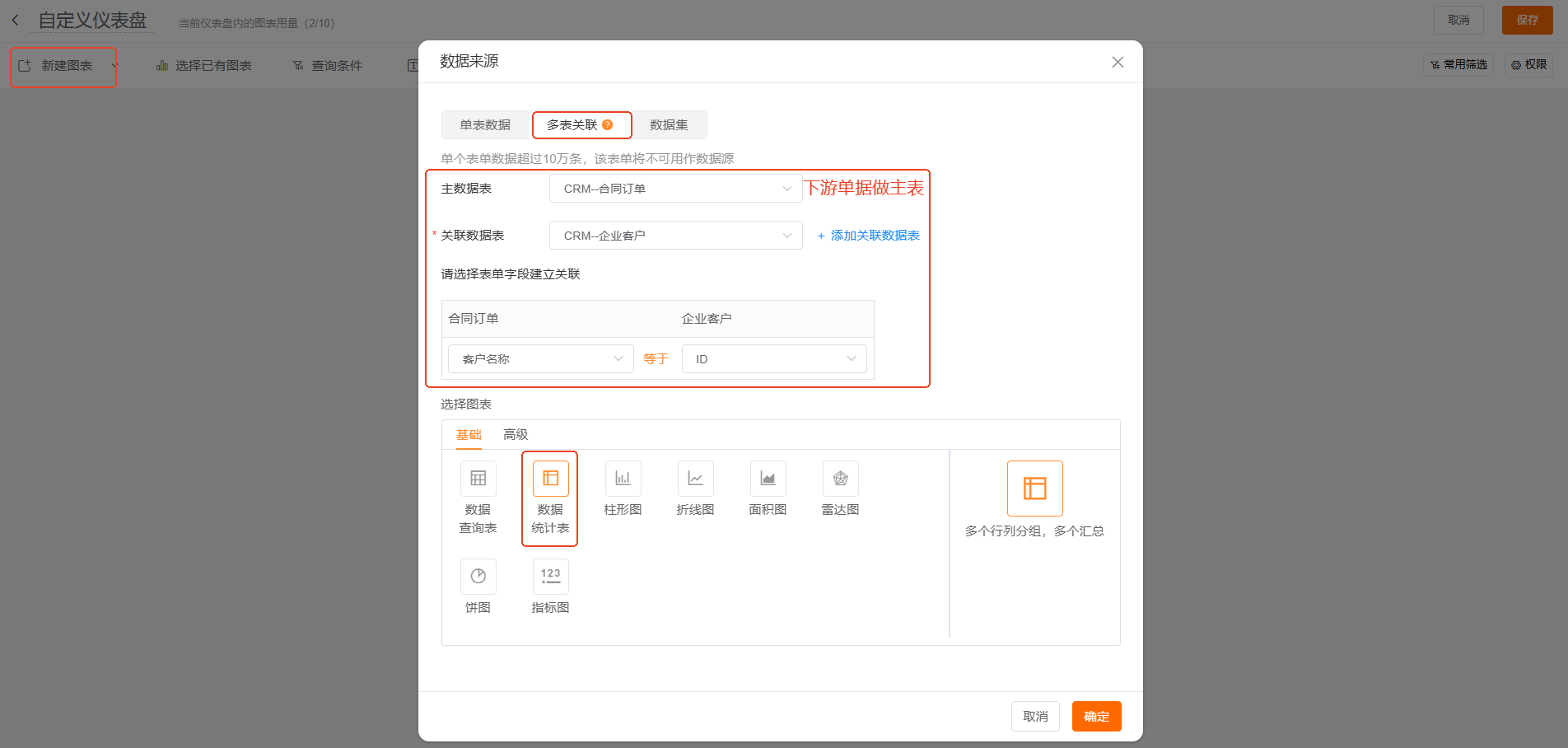Open the 主数据表 dropdown showing CRM--合同订单
The height and width of the screenshot is (748, 1568).
pos(675,189)
